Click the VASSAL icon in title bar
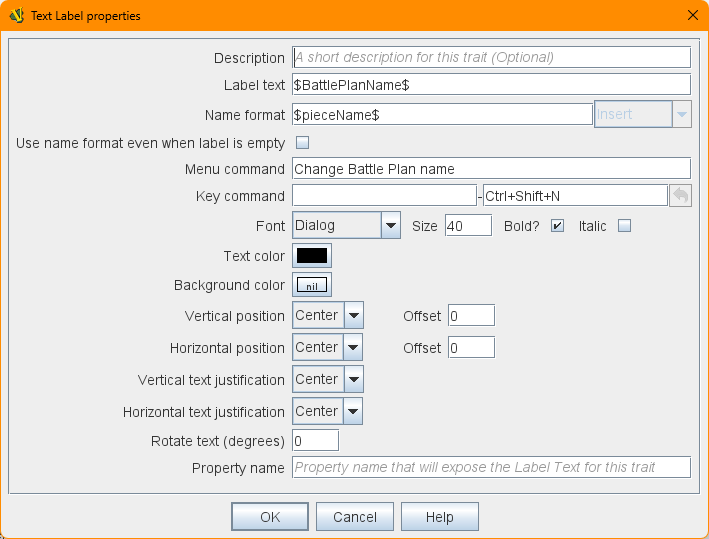The width and height of the screenshot is (709, 539). click(17, 15)
